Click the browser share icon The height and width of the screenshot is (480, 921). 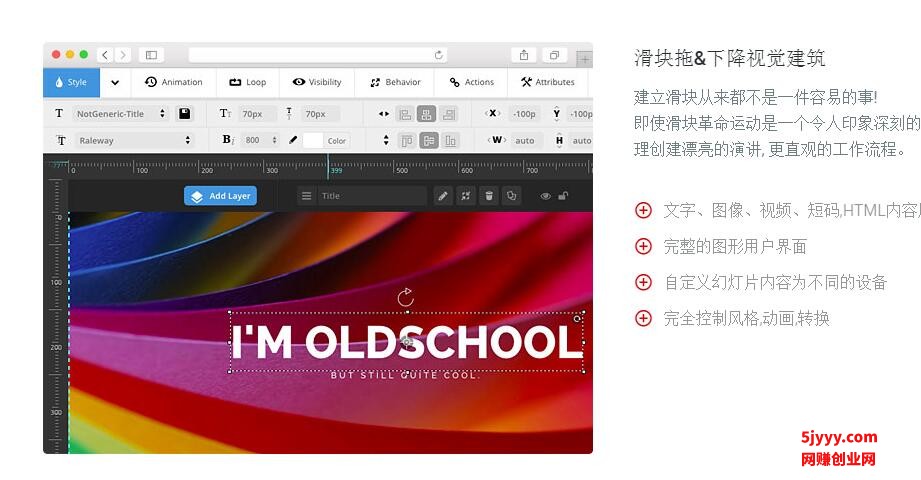tap(524, 55)
